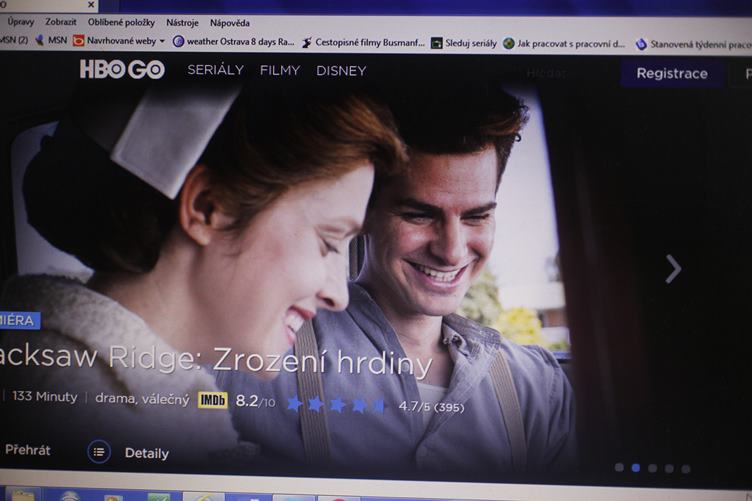Rate with the first blue star
Image resolution: width=752 pixels, height=501 pixels.
294,404
